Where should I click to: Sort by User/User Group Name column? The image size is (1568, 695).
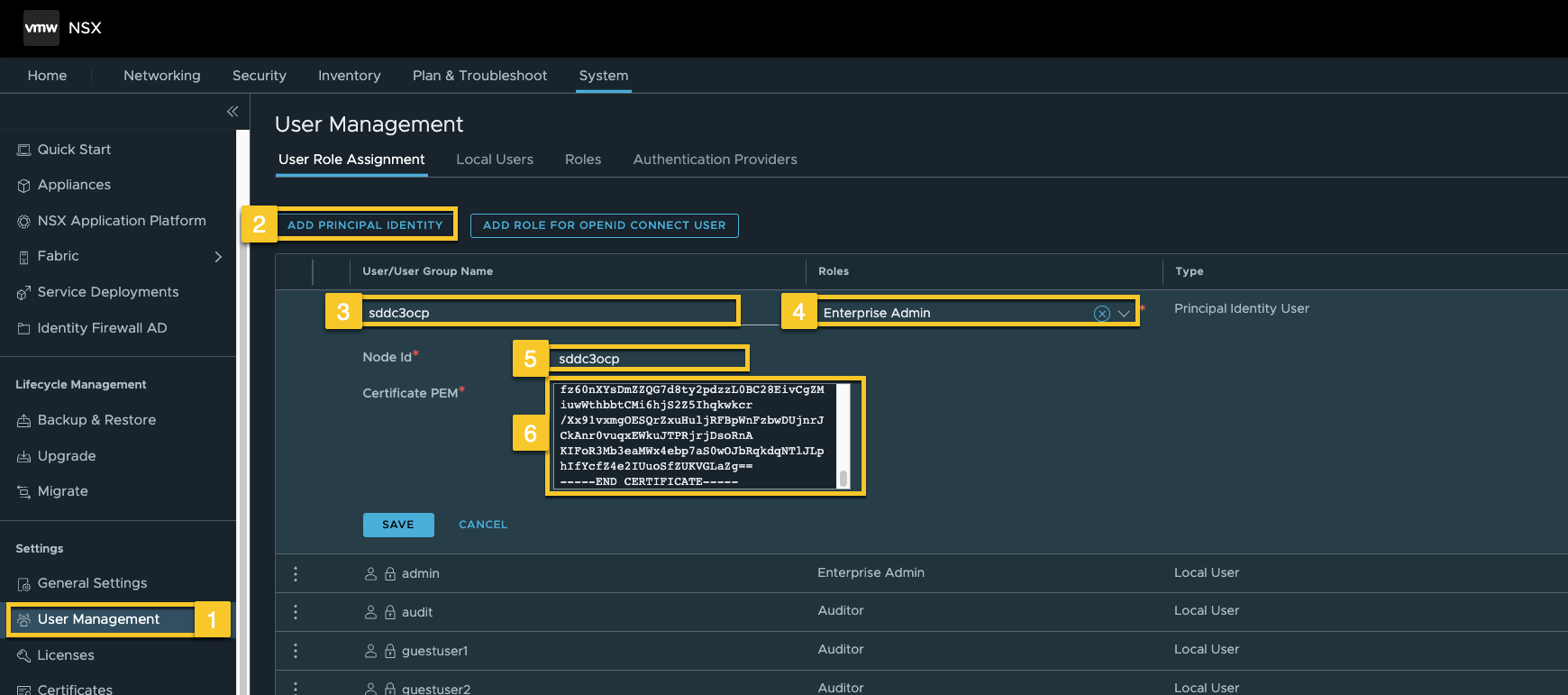click(x=427, y=271)
